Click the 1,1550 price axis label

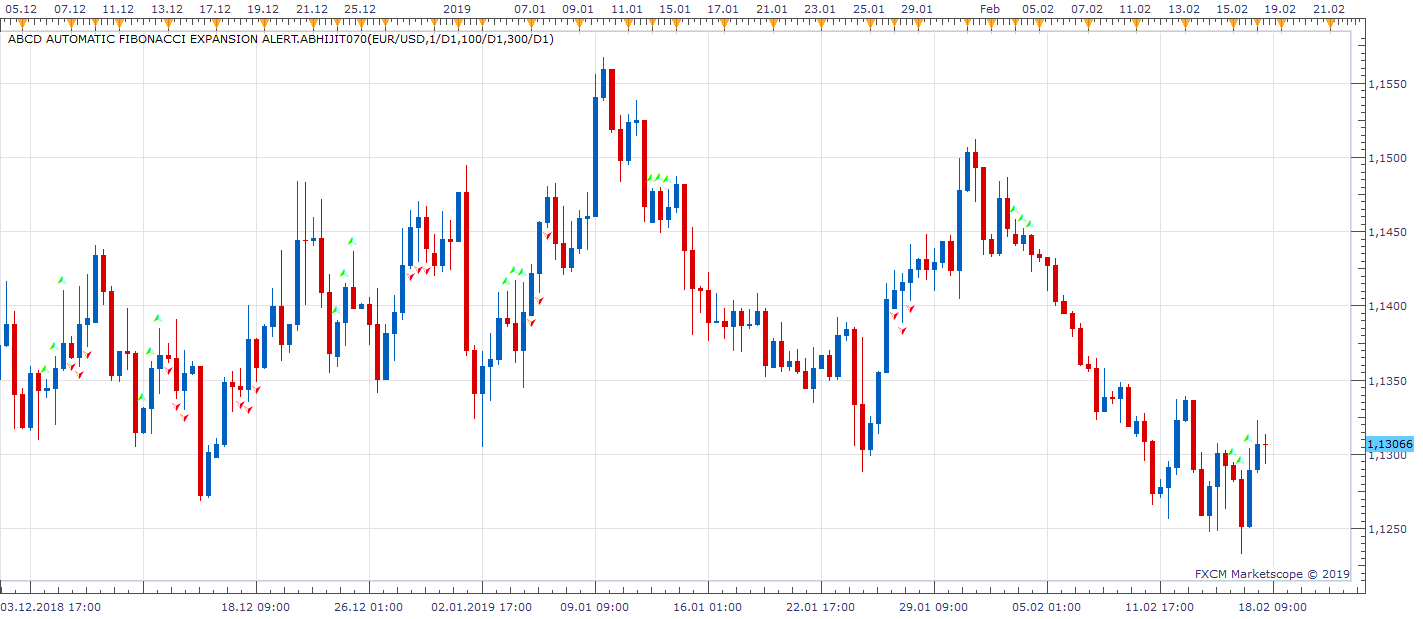(1386, 84)
